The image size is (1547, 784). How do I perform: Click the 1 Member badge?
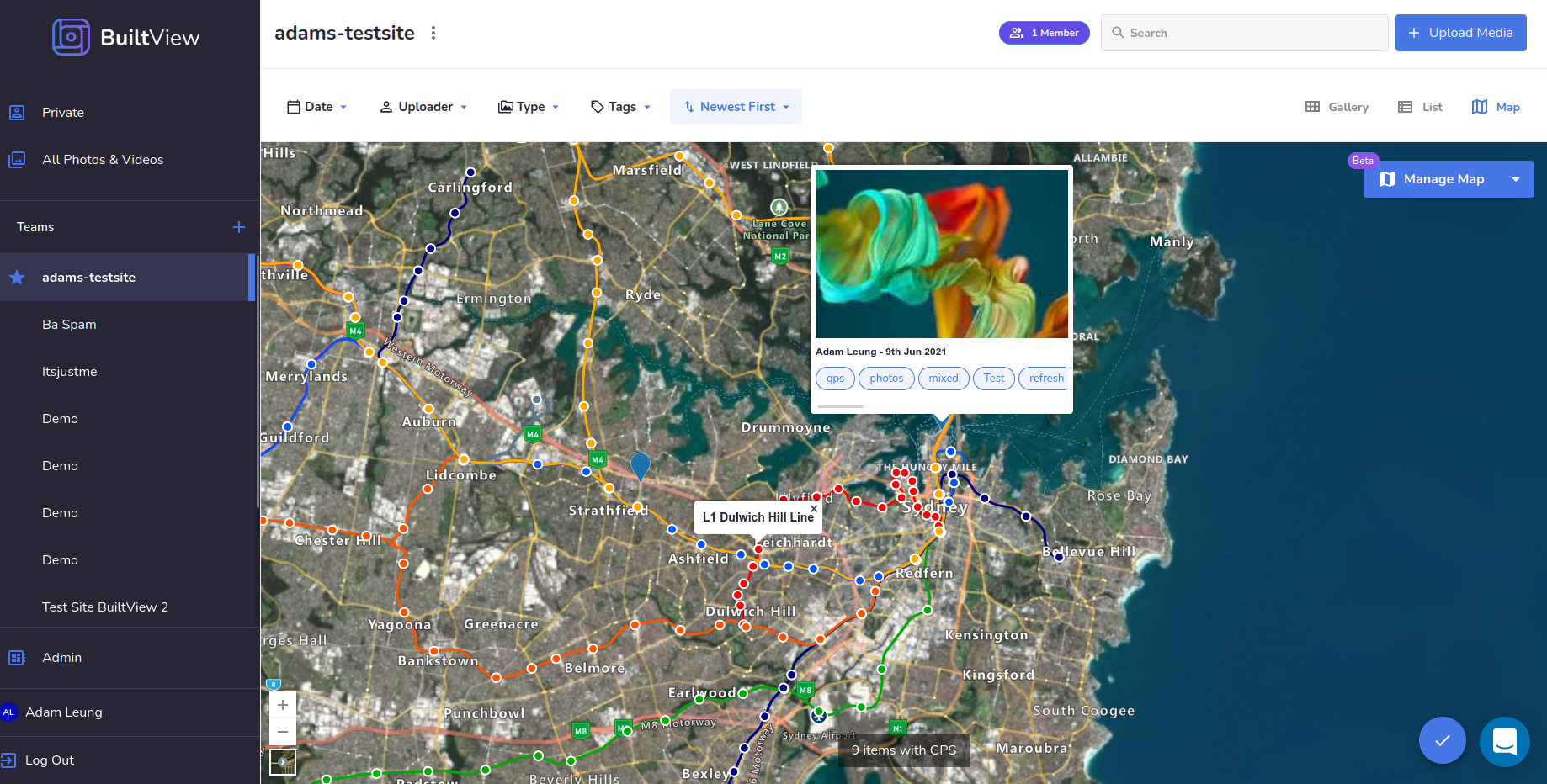(x=1044, y=33)
